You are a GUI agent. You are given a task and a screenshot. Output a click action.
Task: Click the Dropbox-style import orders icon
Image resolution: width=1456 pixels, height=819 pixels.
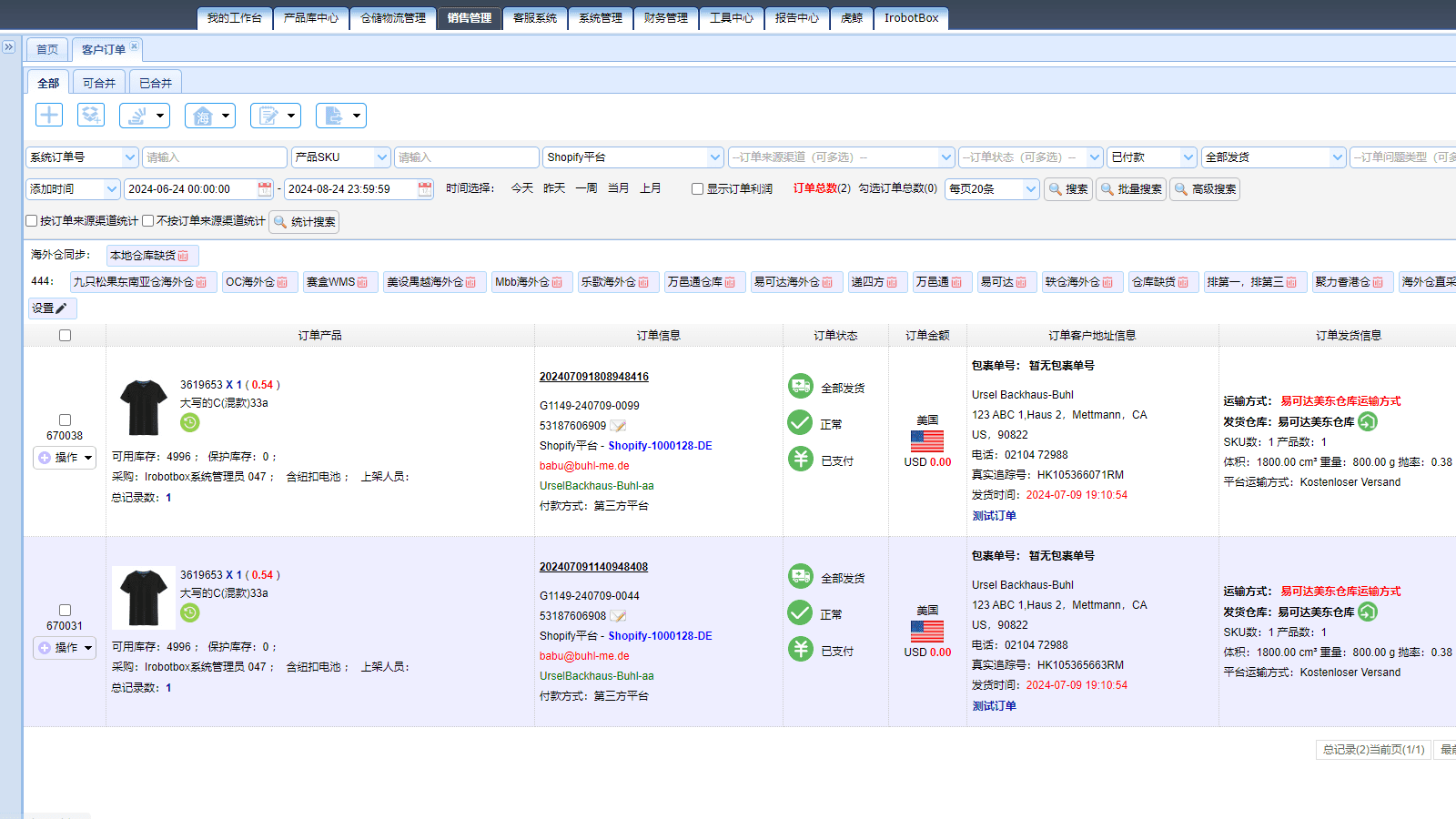[x=91, y=115]
